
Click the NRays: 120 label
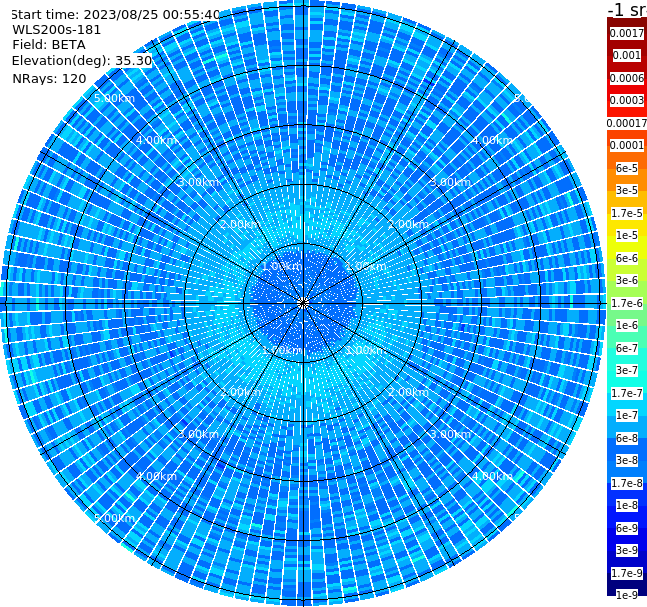[49, 78]
